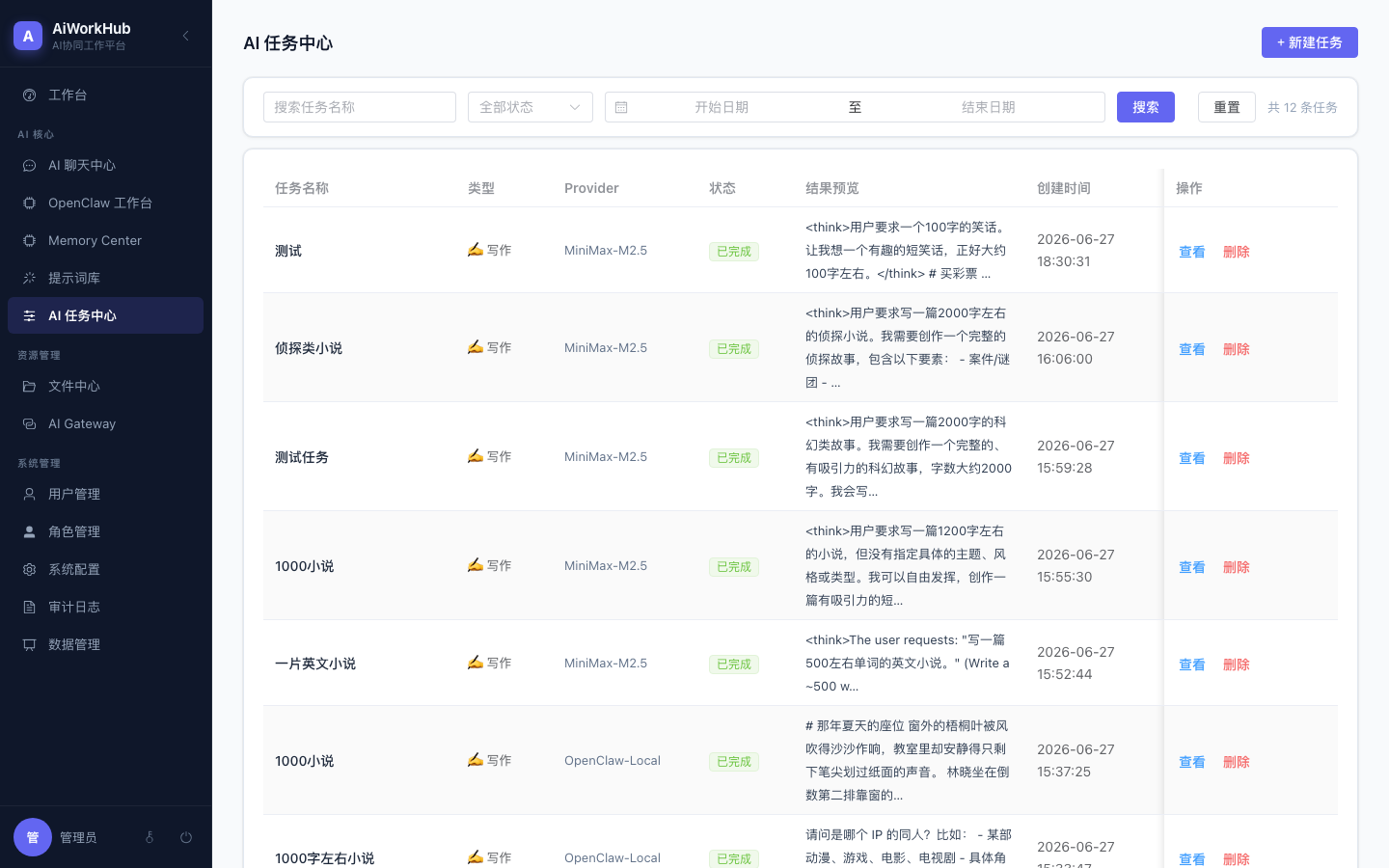This screenshot has width=1389, height=868.
Task: Click the accessibility icon beside 管理员
Action: [x=150, y=837]
